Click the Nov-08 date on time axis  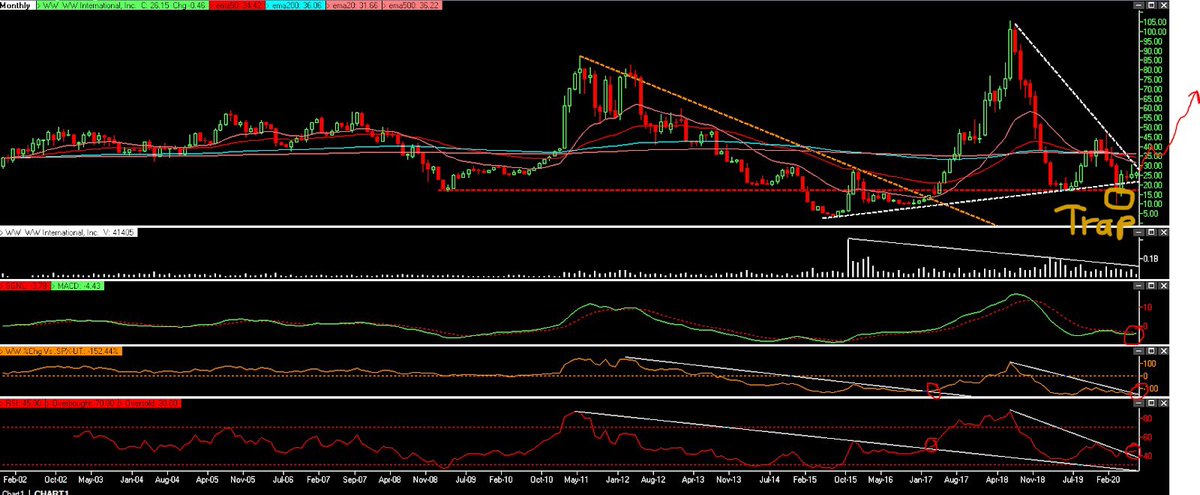[427, 481]
